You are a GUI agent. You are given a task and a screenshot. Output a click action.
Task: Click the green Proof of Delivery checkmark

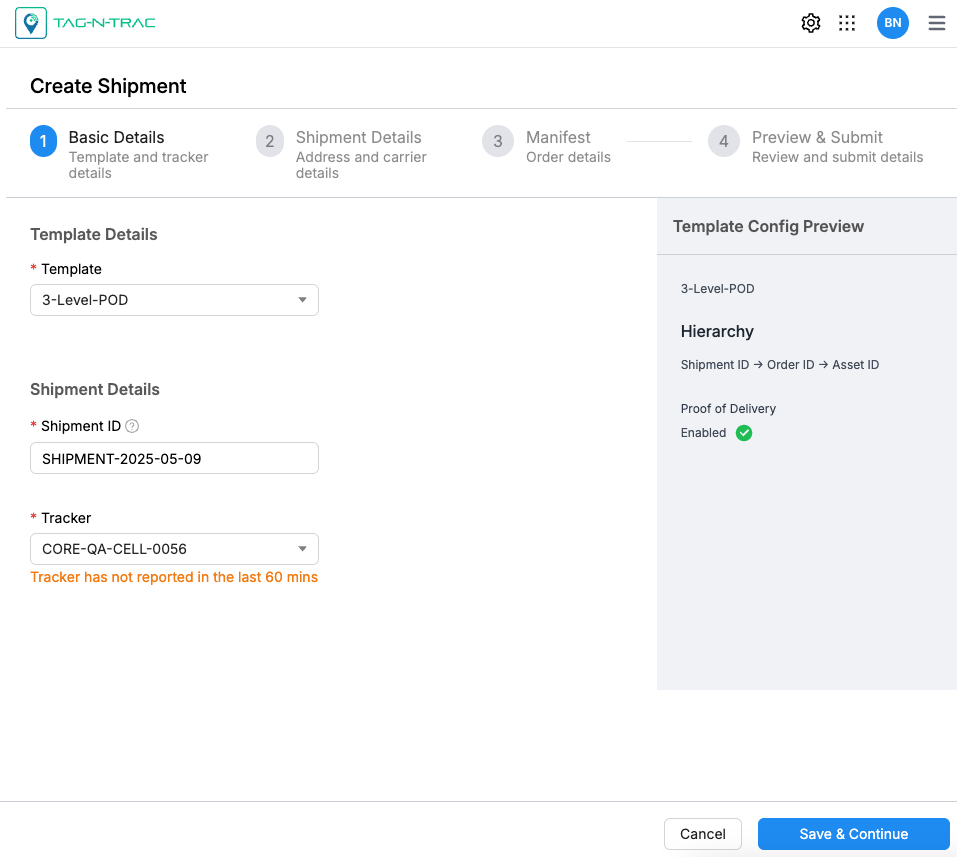point(744,433)
